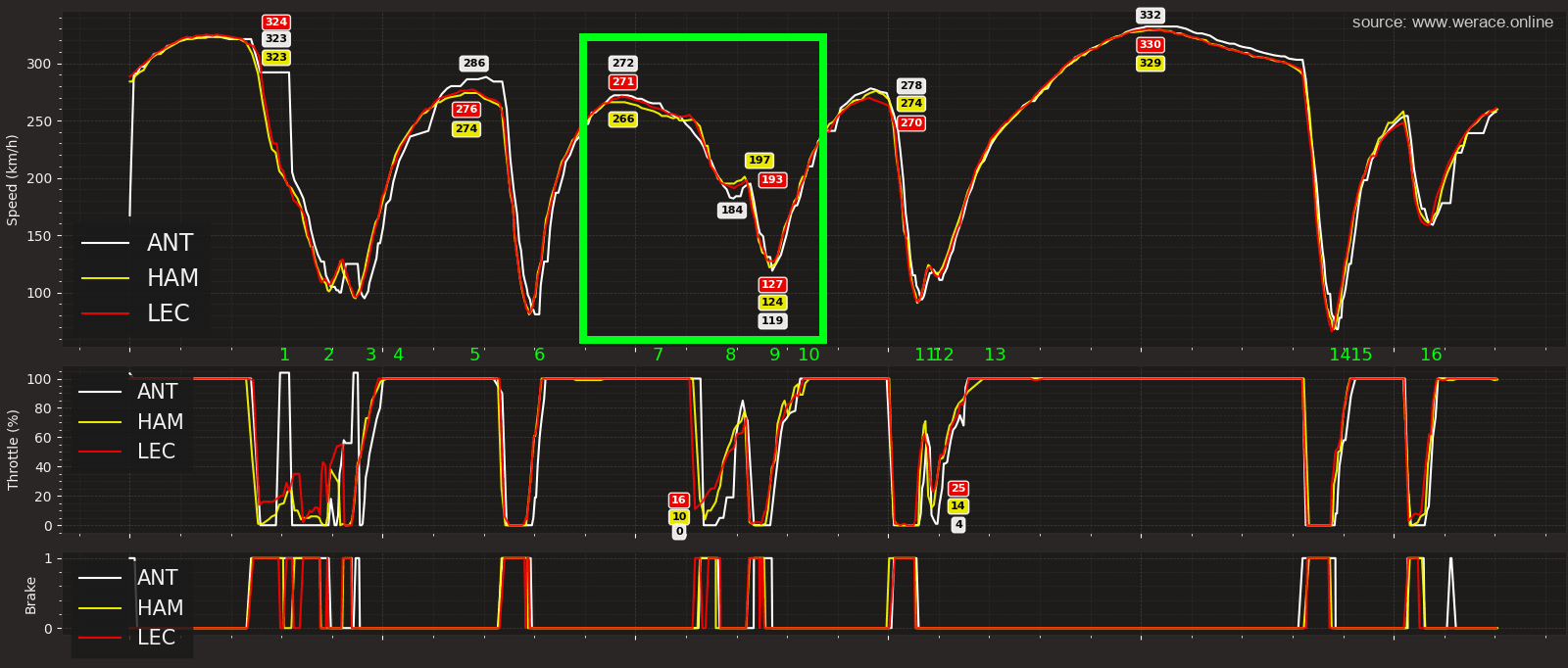Screen dimensions: 1568x668
Task: Select the yellow 266 speed label
Action: (x=622, y=119)
